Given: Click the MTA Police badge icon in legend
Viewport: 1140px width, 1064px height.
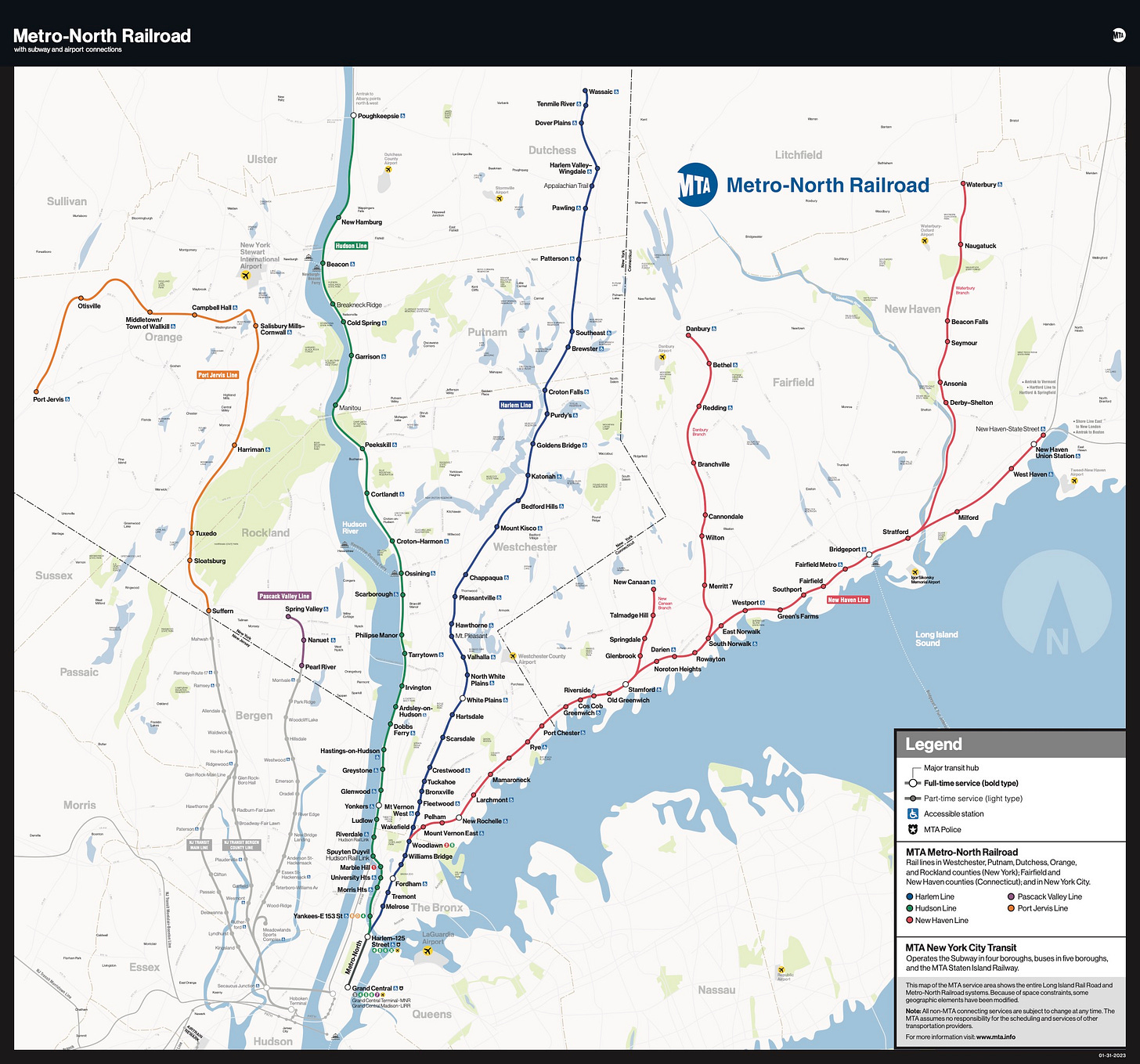Looking at the screenshot, I should pos(912,829).
